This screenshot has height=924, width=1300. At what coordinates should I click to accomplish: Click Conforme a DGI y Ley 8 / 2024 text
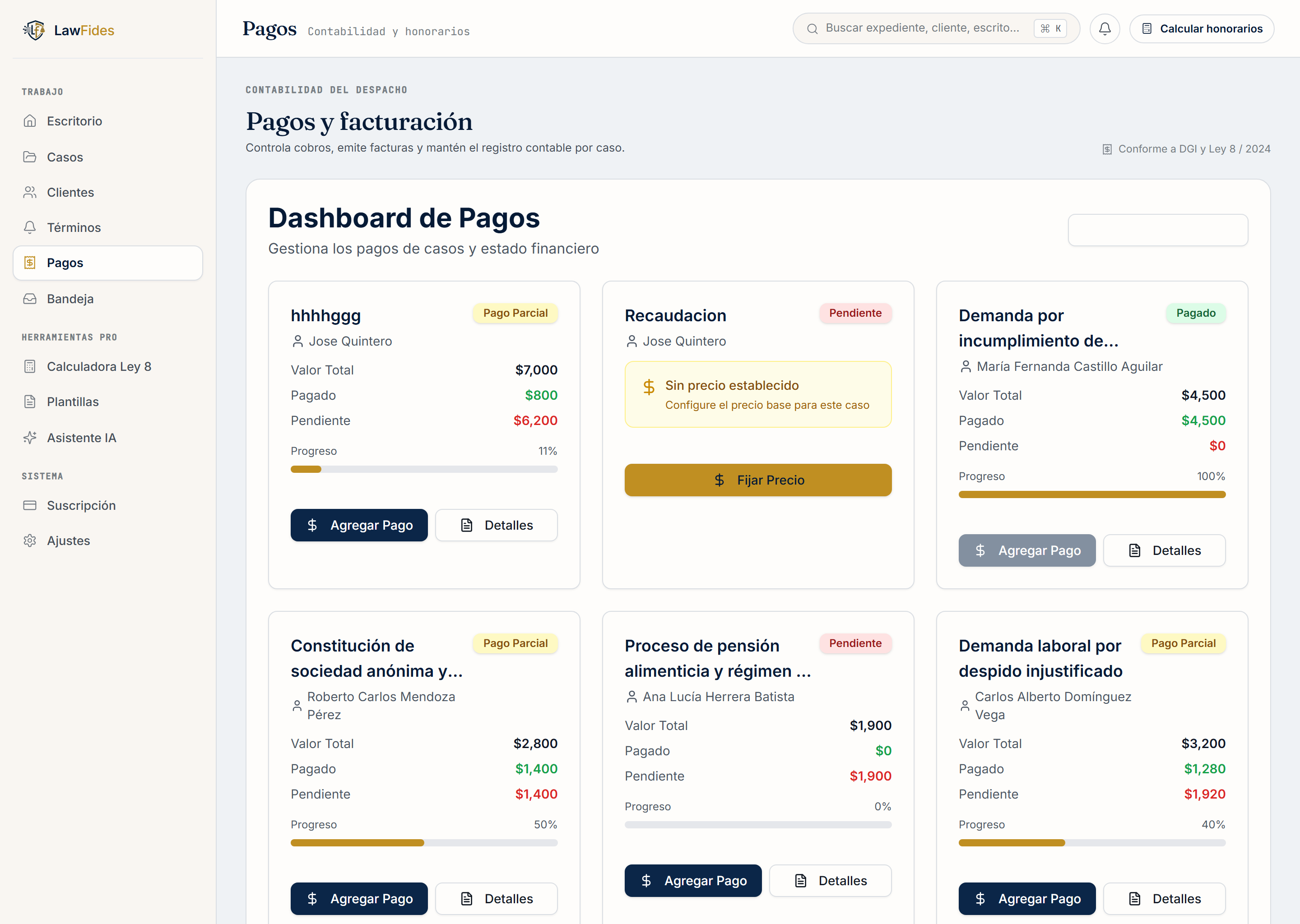pyautogui.click(x=1194, y=149)
